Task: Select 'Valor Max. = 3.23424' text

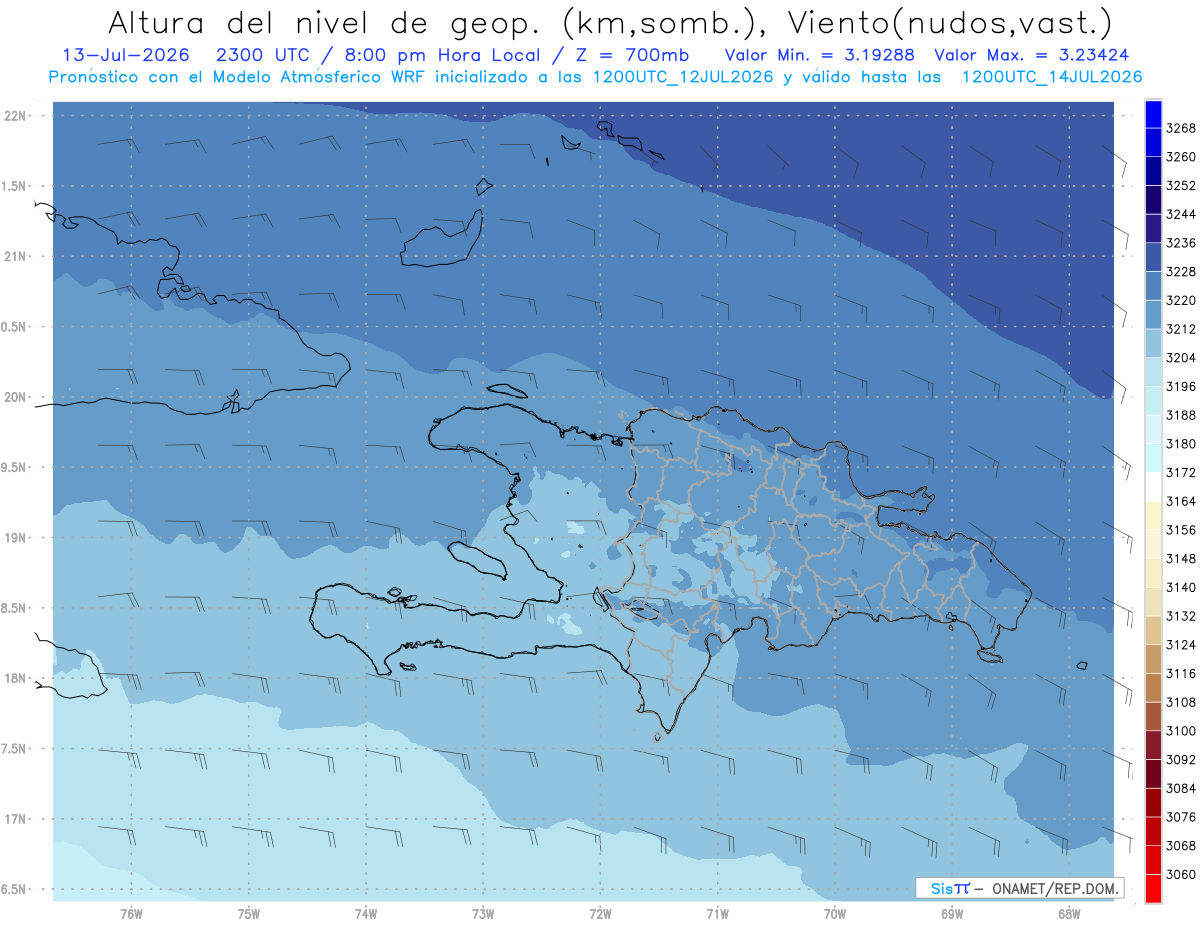Action: (1033, 55)
